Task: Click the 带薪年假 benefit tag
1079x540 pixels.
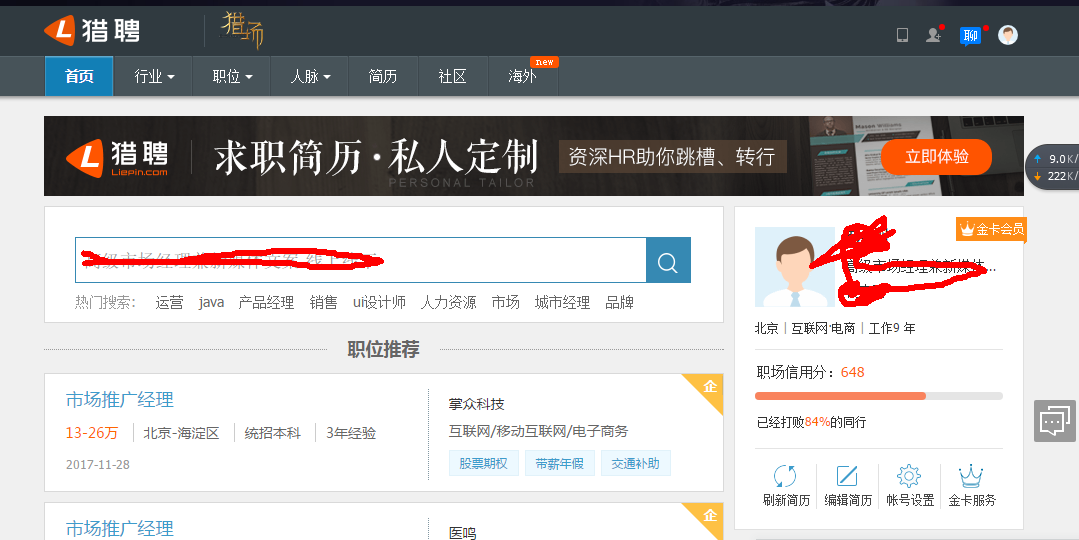Action: pos(559,464)
